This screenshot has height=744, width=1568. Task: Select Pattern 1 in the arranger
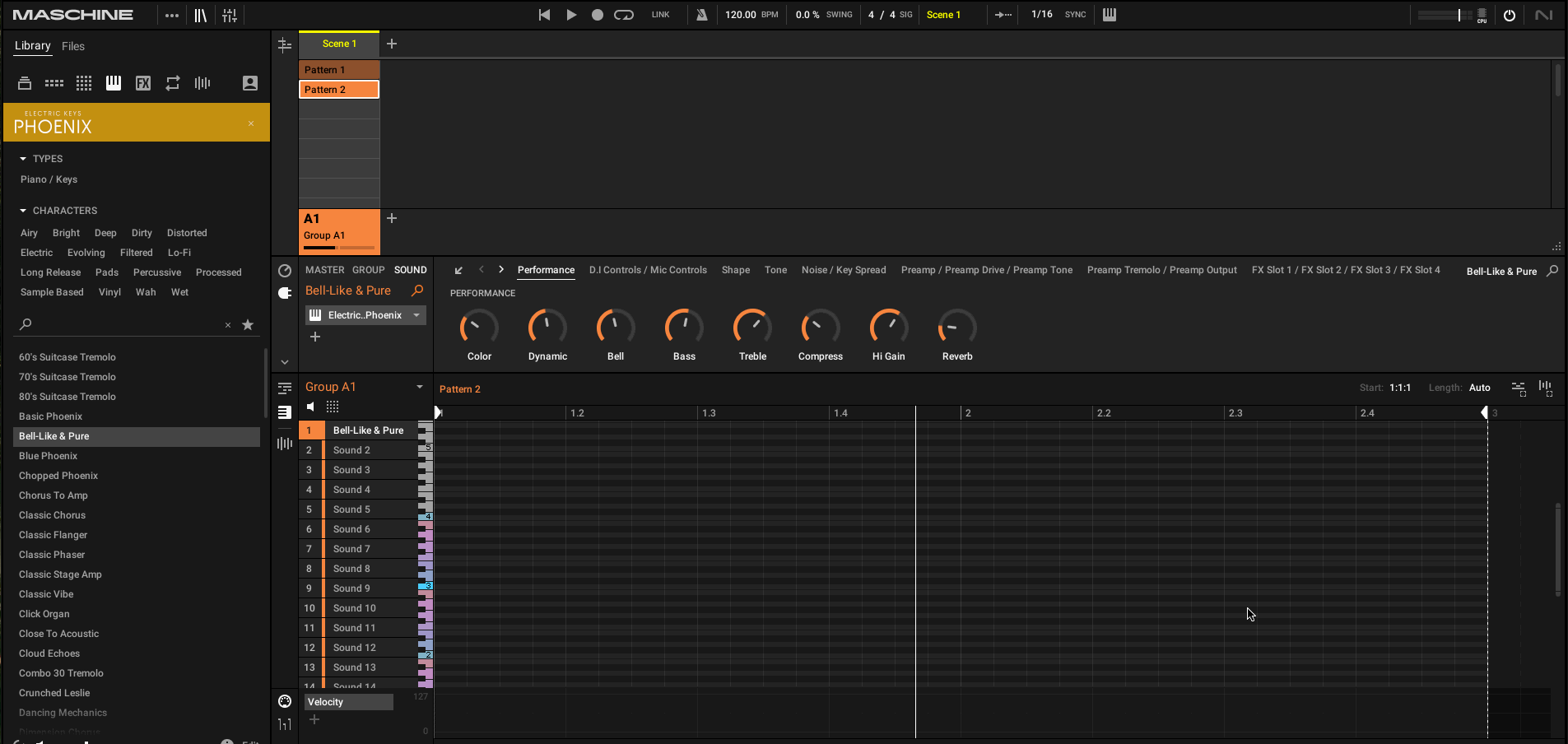click(338, 70)
